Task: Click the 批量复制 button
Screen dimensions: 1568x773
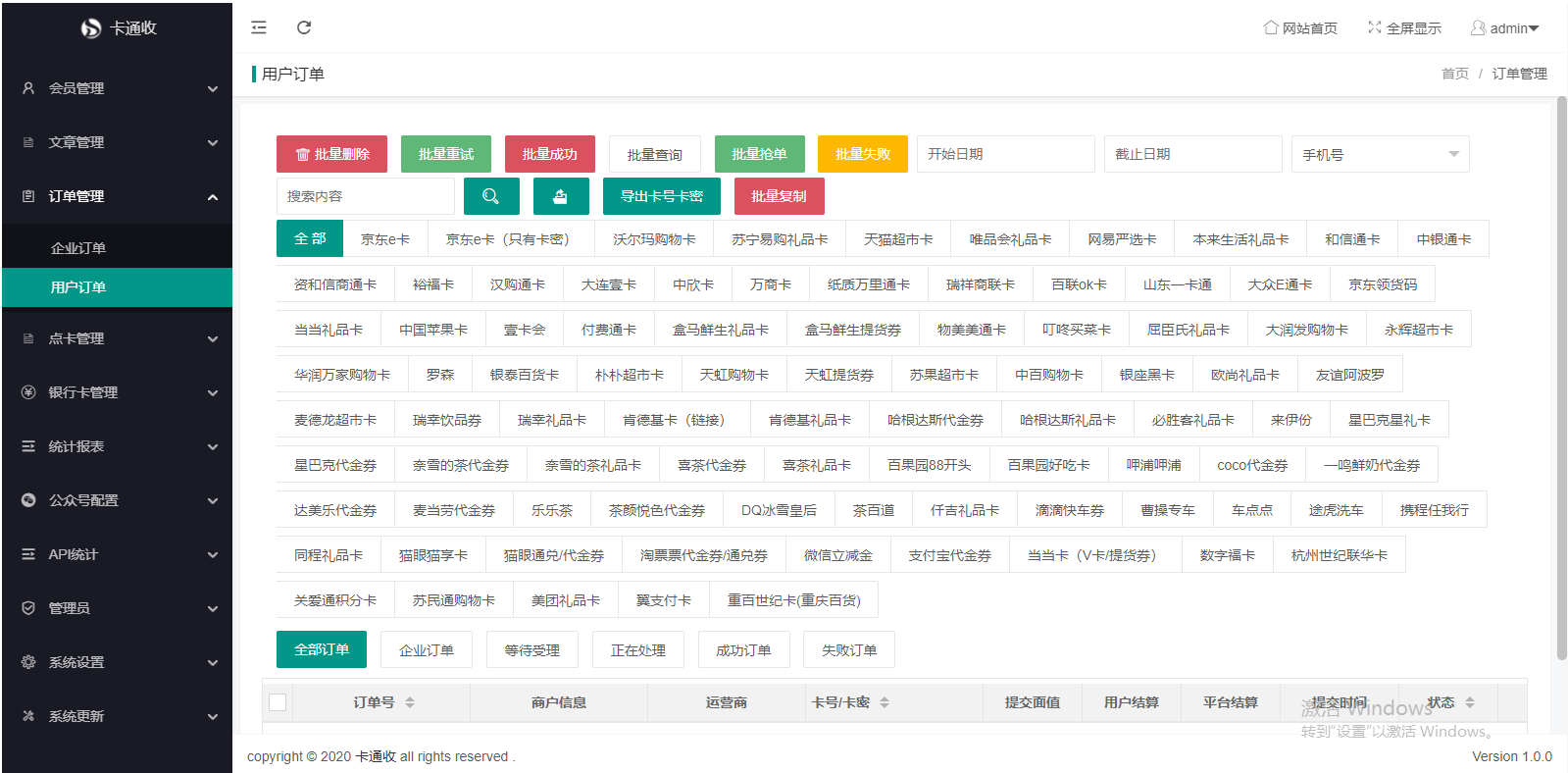Action: click(779, 196)
